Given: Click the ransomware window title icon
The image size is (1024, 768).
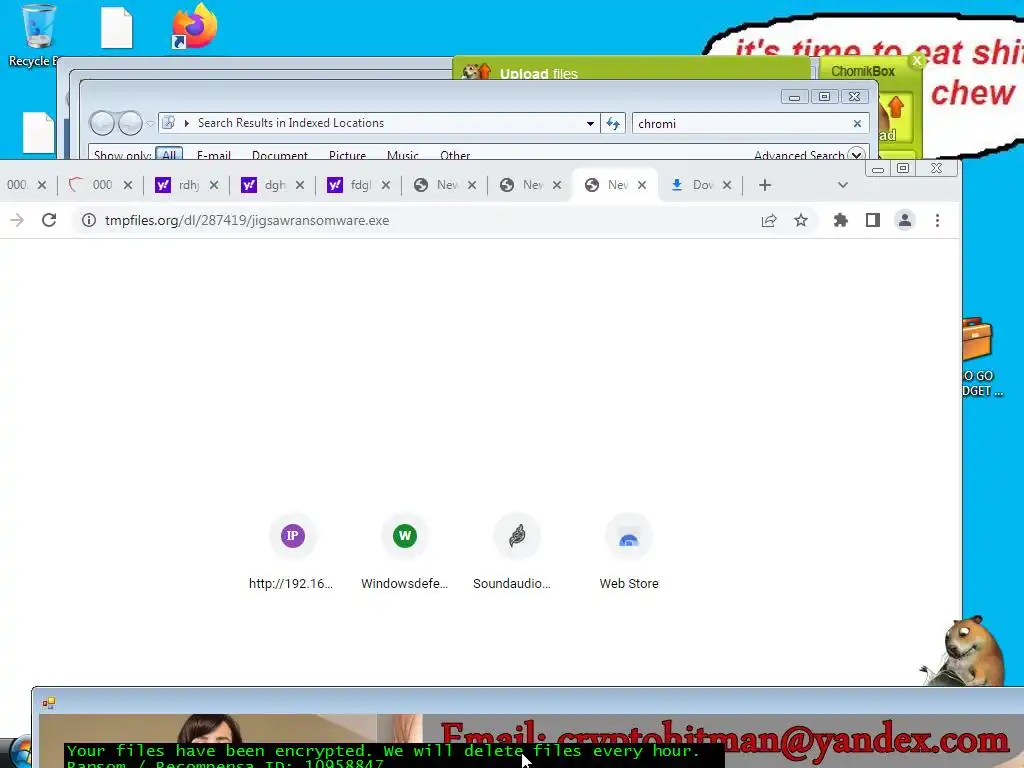Looking at the screenshot, I should [48, 703].
